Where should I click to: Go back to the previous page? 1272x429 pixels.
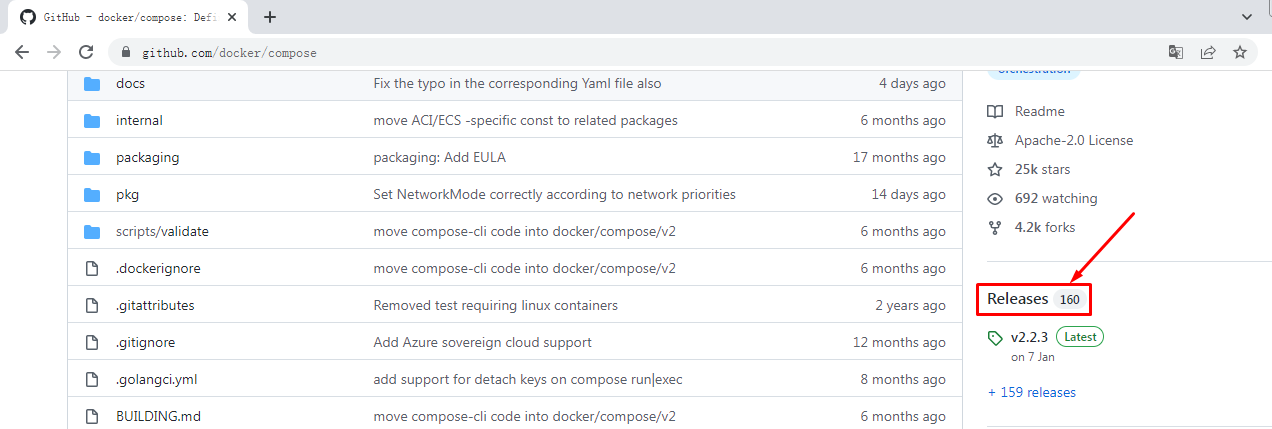click(x=22, y=52)
